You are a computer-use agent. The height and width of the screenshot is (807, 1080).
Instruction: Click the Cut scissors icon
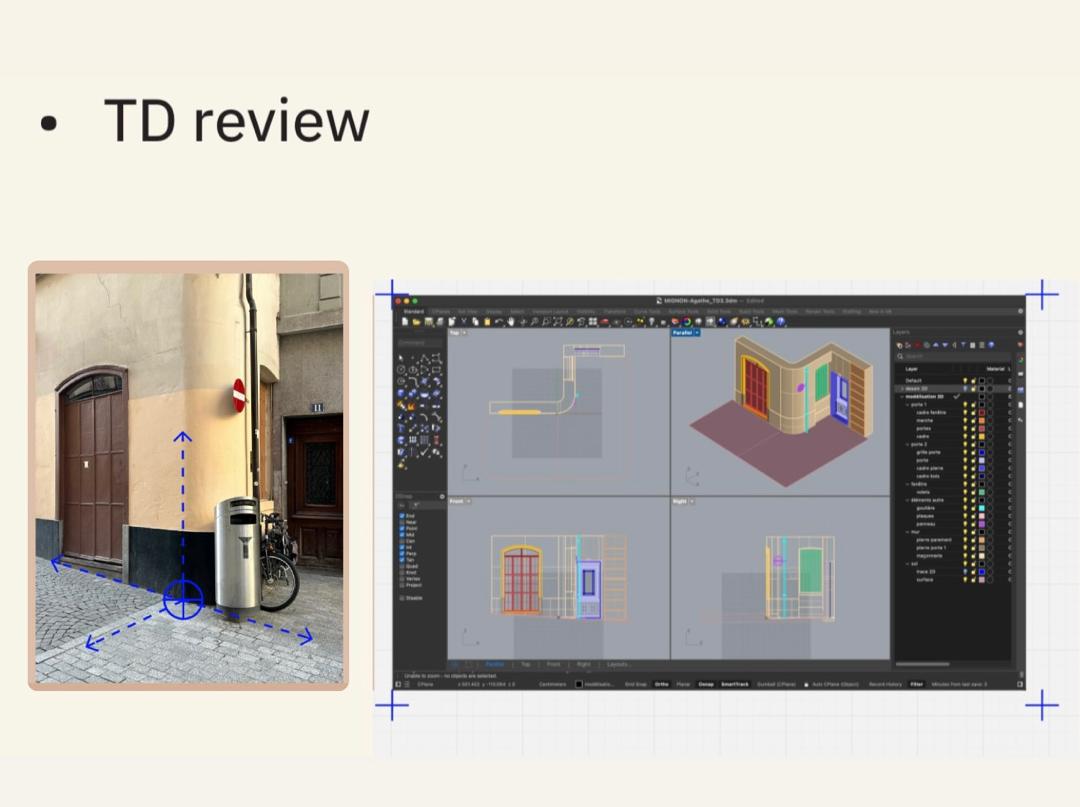(464, 322)
